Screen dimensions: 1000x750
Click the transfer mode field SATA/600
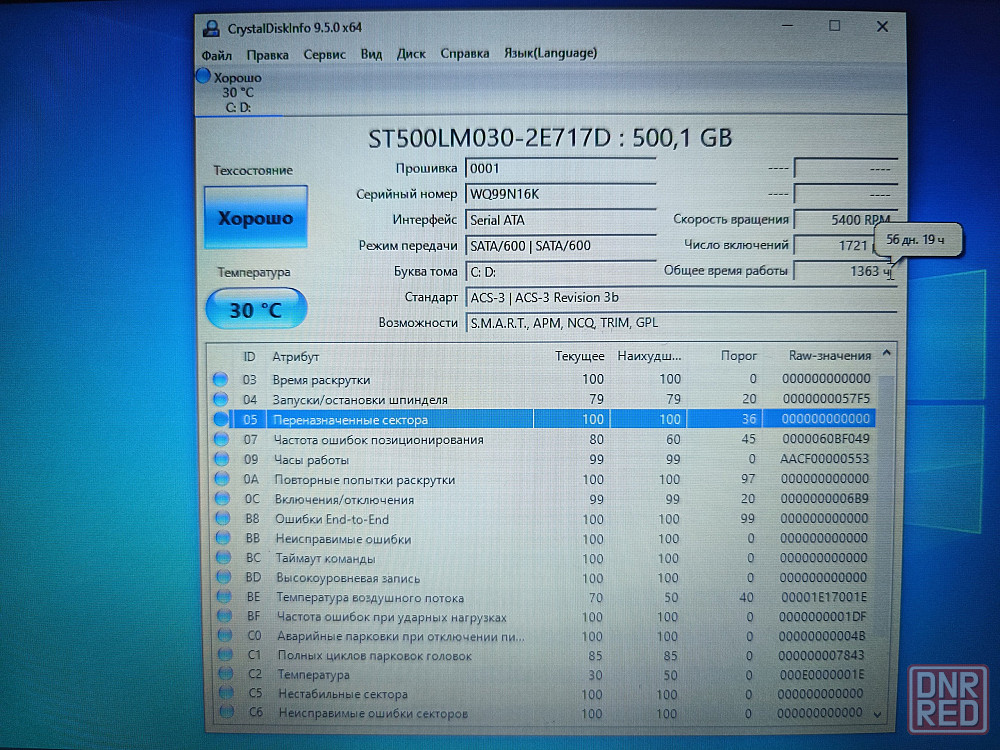(x=561, y=246)
